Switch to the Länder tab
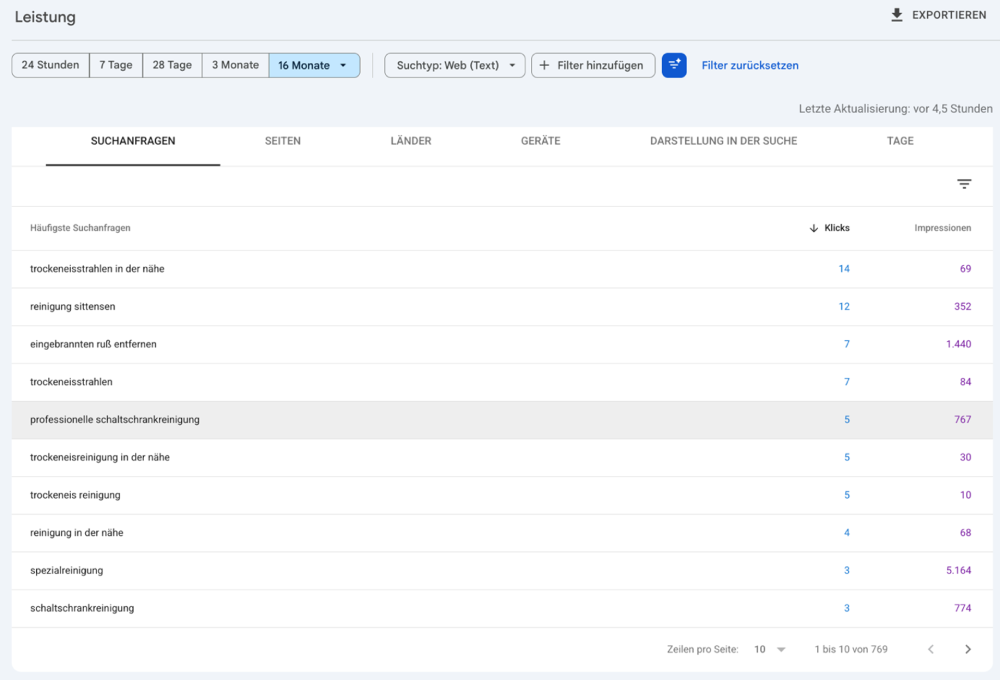1000x680 pixels. coord(411,141)
